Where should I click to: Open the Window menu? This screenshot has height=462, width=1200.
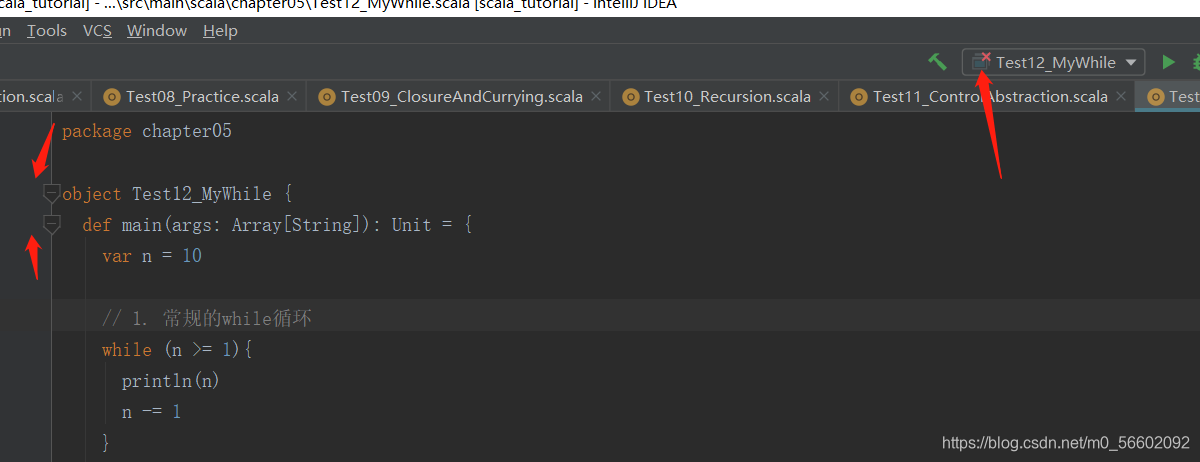click(x=157, y=31)
